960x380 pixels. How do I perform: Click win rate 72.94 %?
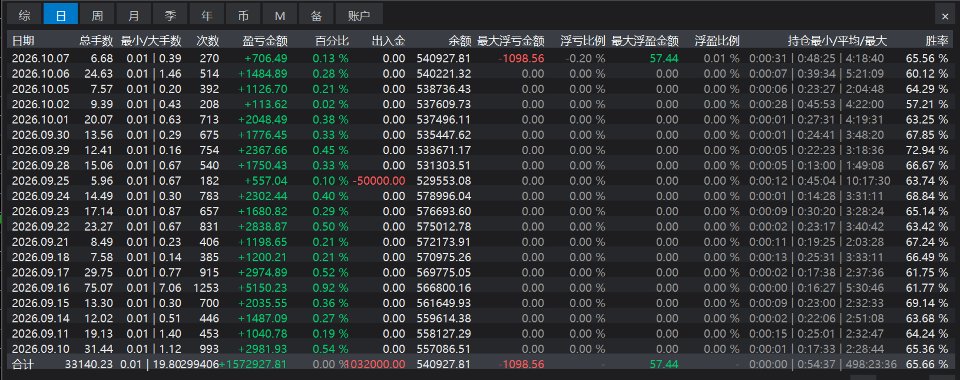[x=927, y=150]
